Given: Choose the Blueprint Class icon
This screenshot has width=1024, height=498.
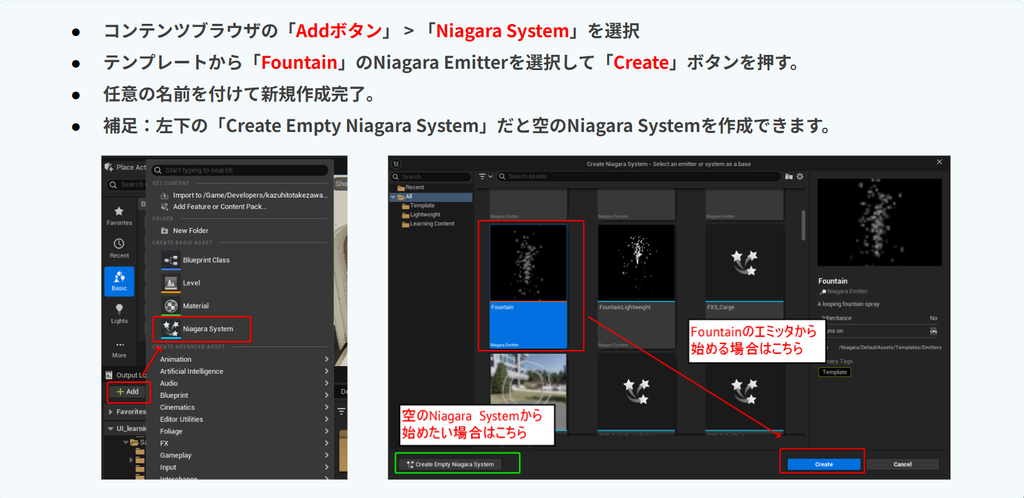Looking at the screenshot, I should [170, 260].
